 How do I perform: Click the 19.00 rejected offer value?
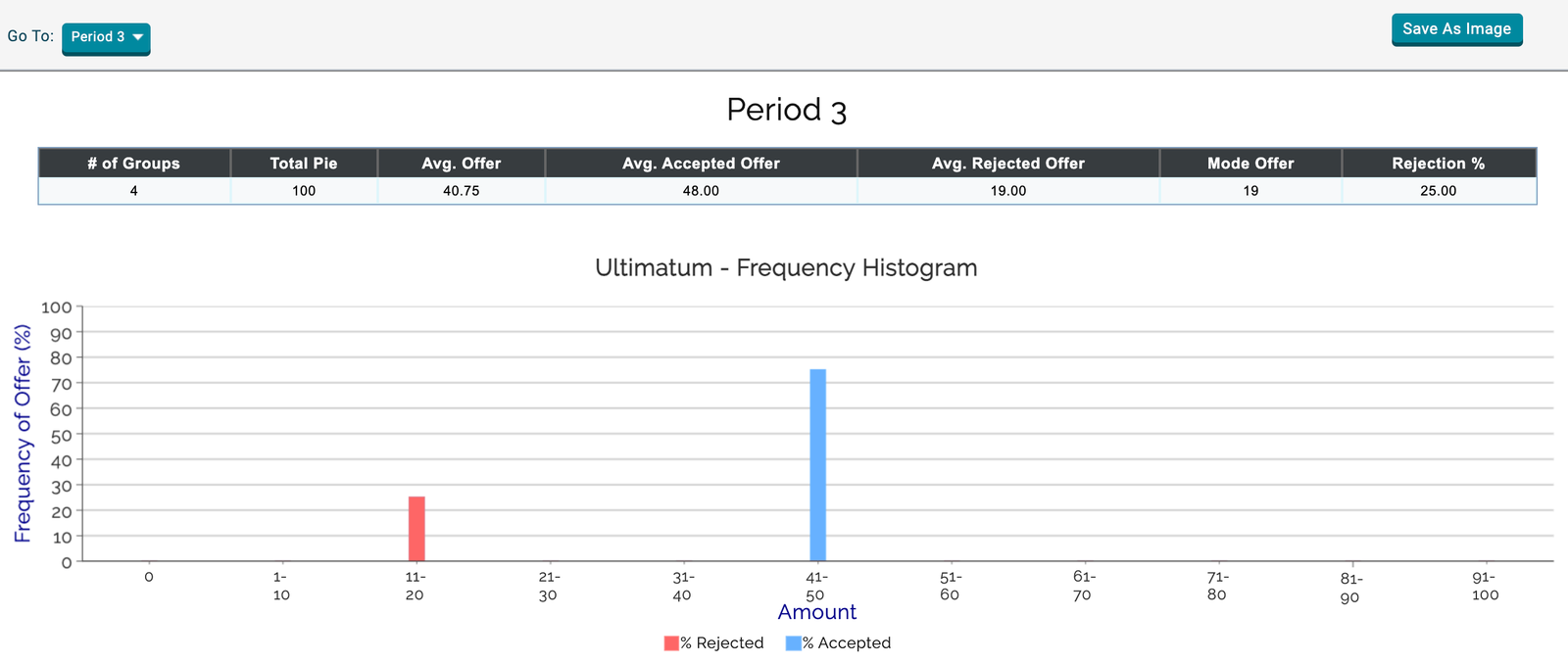(1008, 191)
